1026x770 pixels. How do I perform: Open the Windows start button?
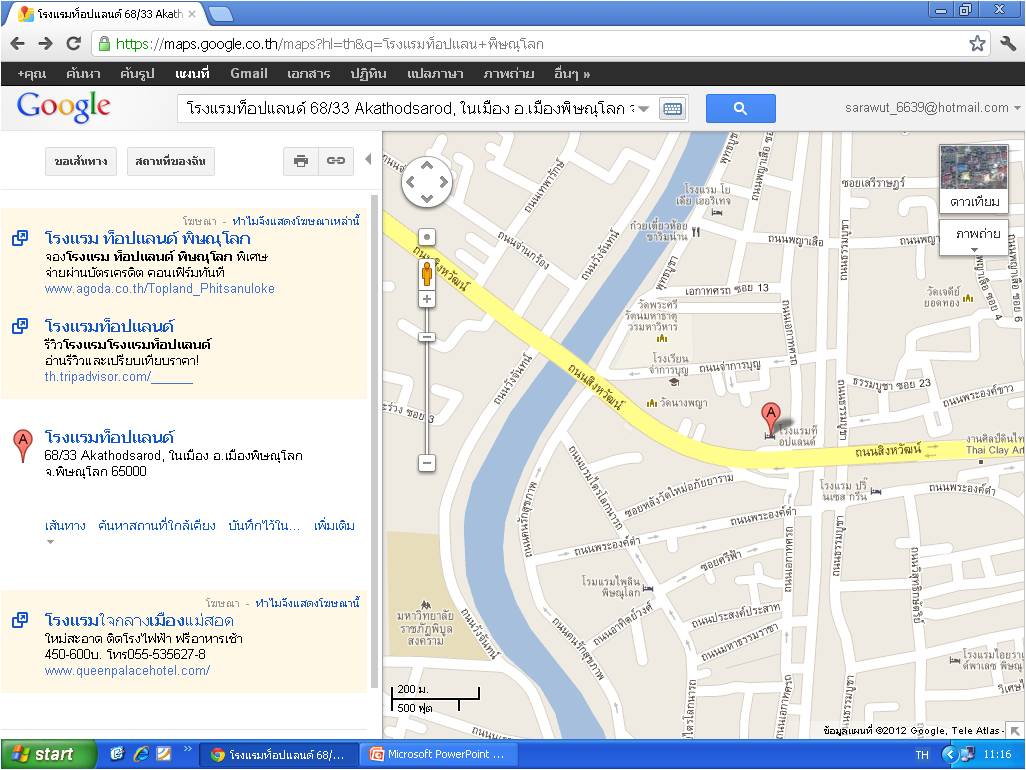[x=49, y=754]
